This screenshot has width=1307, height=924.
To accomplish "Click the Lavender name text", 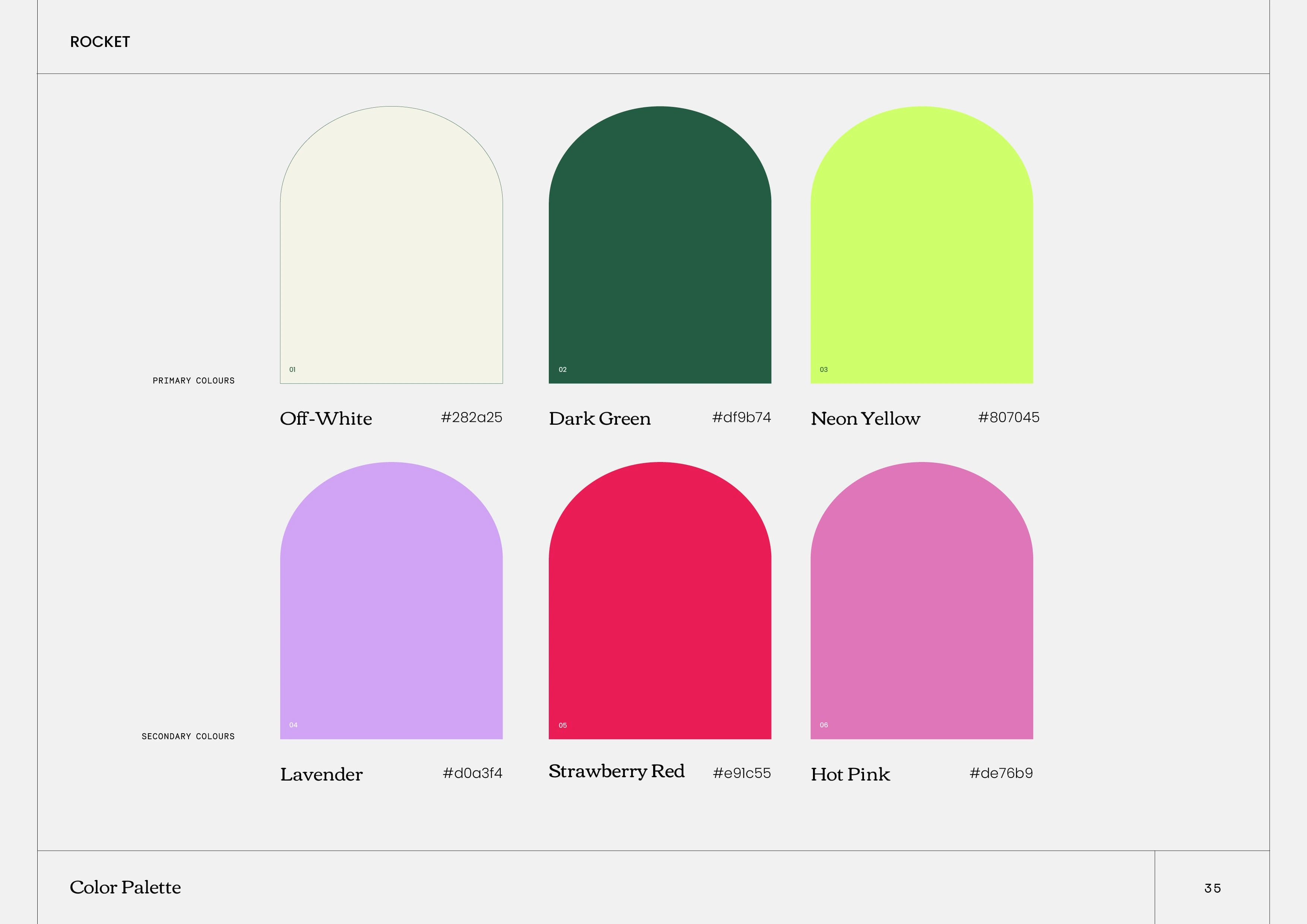I will tap(321, 774).
